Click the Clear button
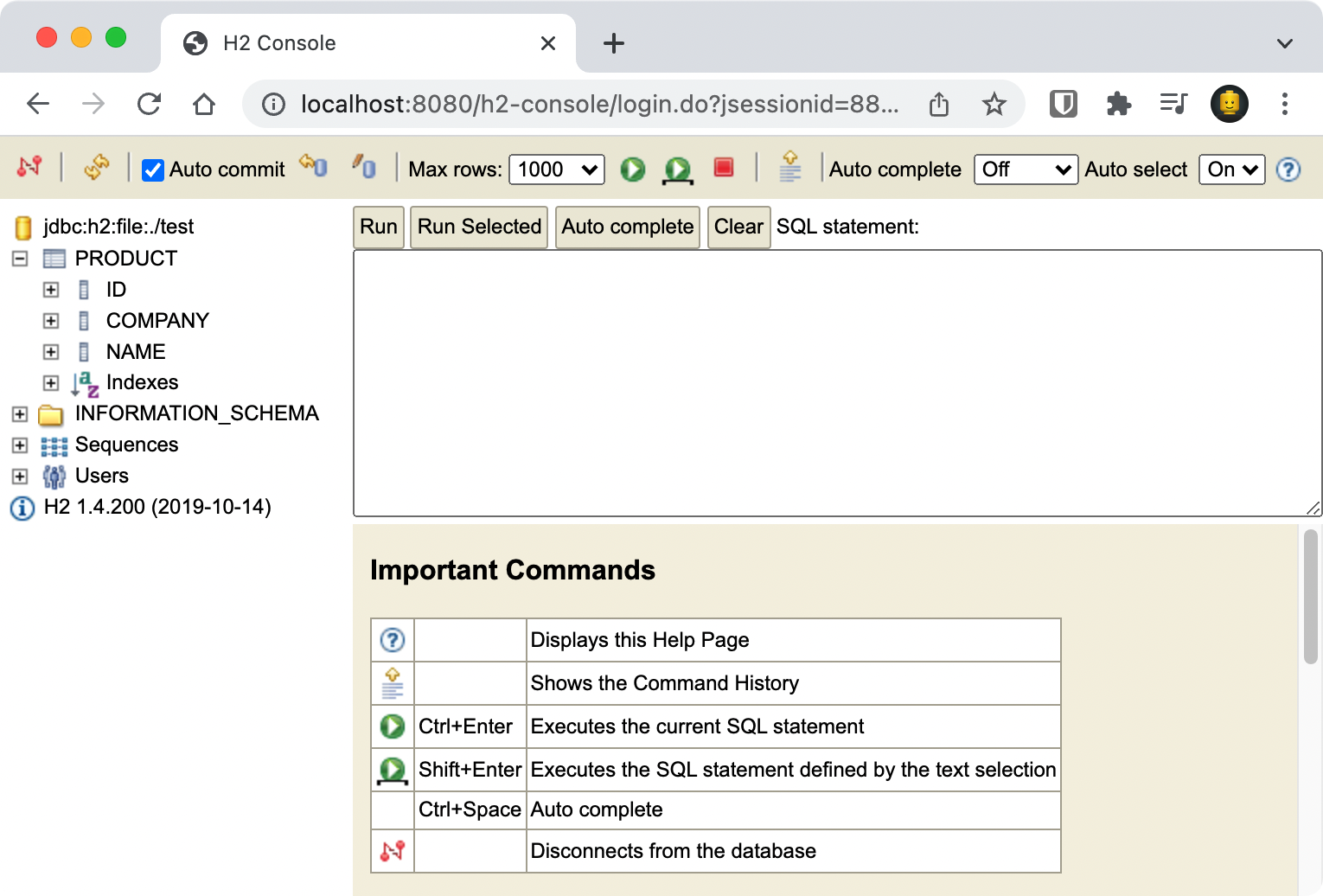The width and height of the screenshot is (1323, 896). pyautogui.click(x=738, y=227)
